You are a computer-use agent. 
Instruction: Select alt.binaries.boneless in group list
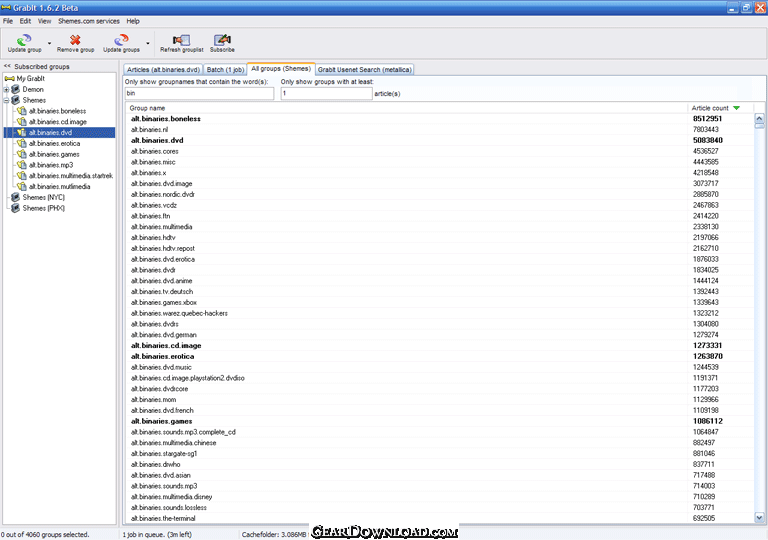(439, 119)
